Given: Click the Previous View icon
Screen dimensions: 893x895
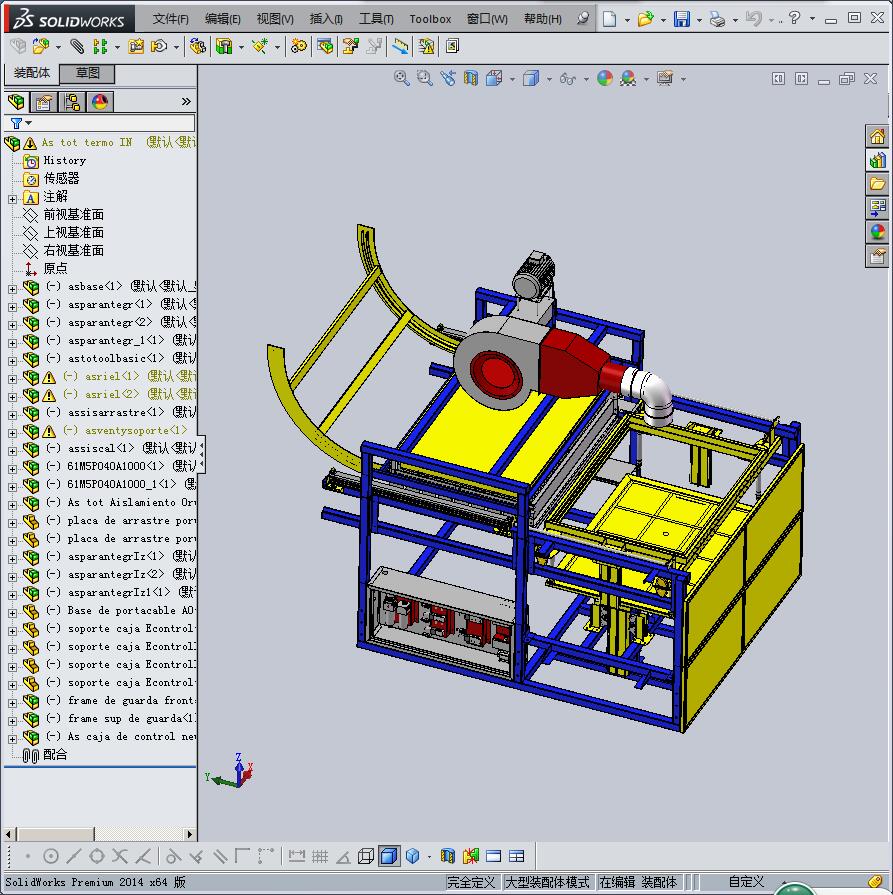Looking at the screenshot, I should click(448, 78).
